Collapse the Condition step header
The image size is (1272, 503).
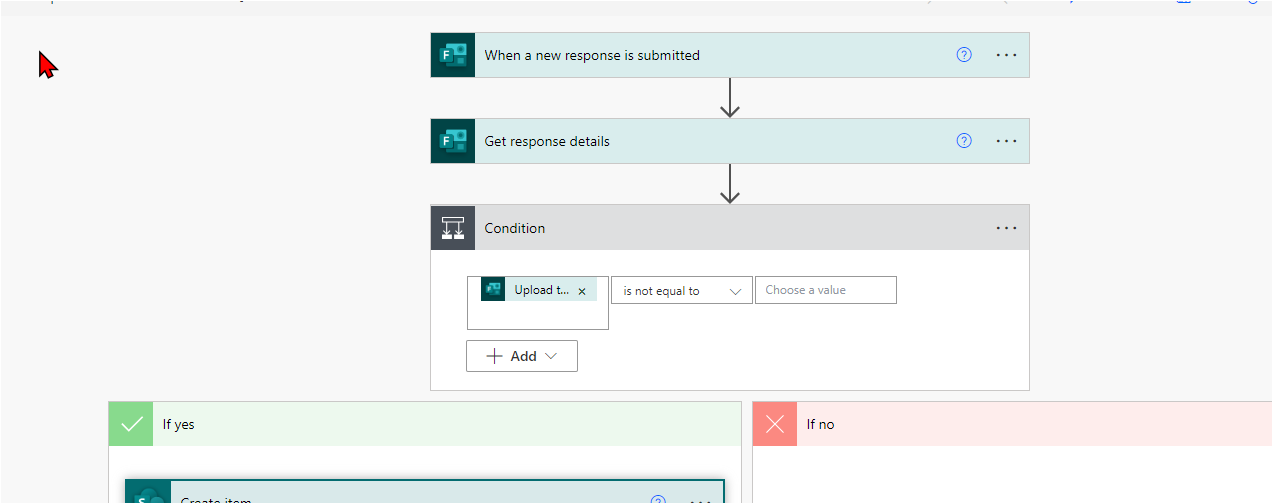[x=730, y=227]
